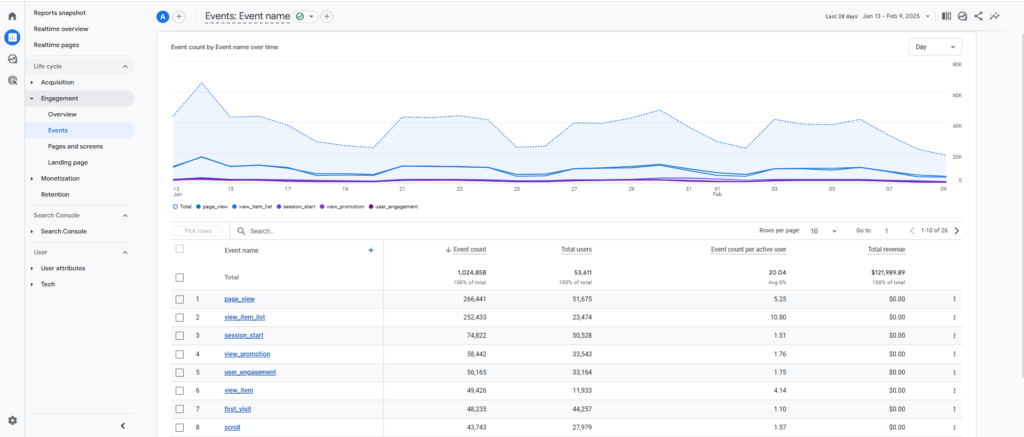Click the compare view columns icon
The image size is (1024, 437).
coord(946,16)
